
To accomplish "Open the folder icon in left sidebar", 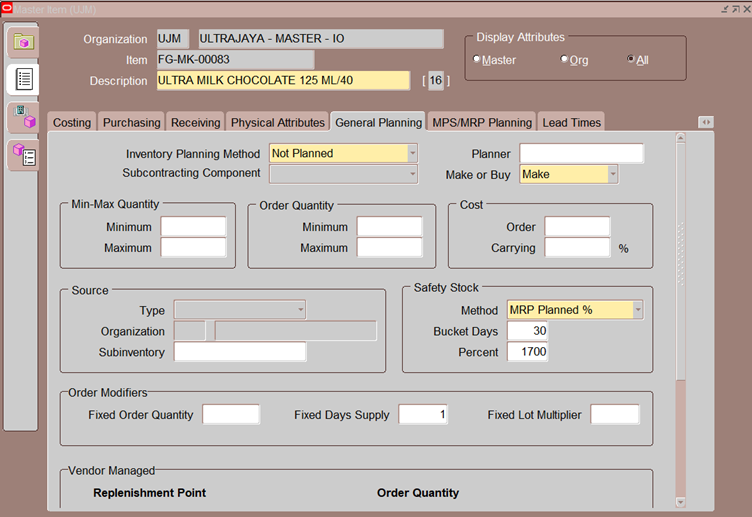I will tap(23, 42).
